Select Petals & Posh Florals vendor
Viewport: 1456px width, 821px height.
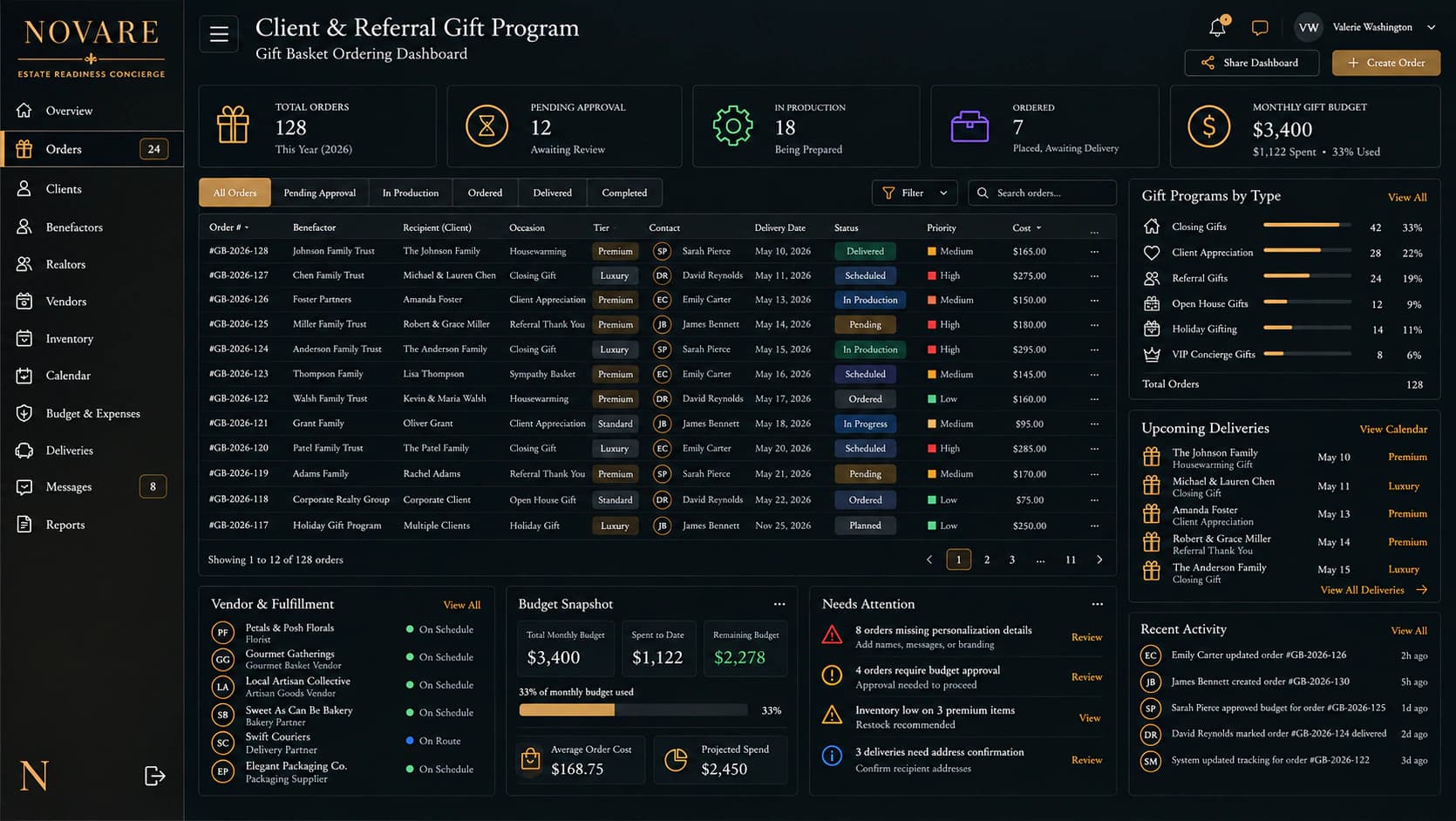pos(289,633)
